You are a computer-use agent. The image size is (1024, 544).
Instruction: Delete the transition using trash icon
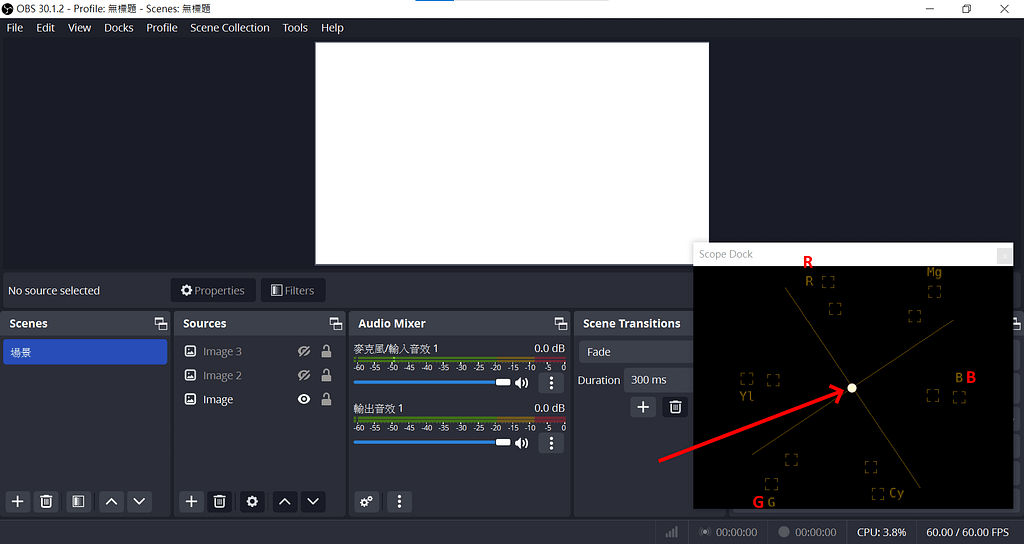point(675,406)
